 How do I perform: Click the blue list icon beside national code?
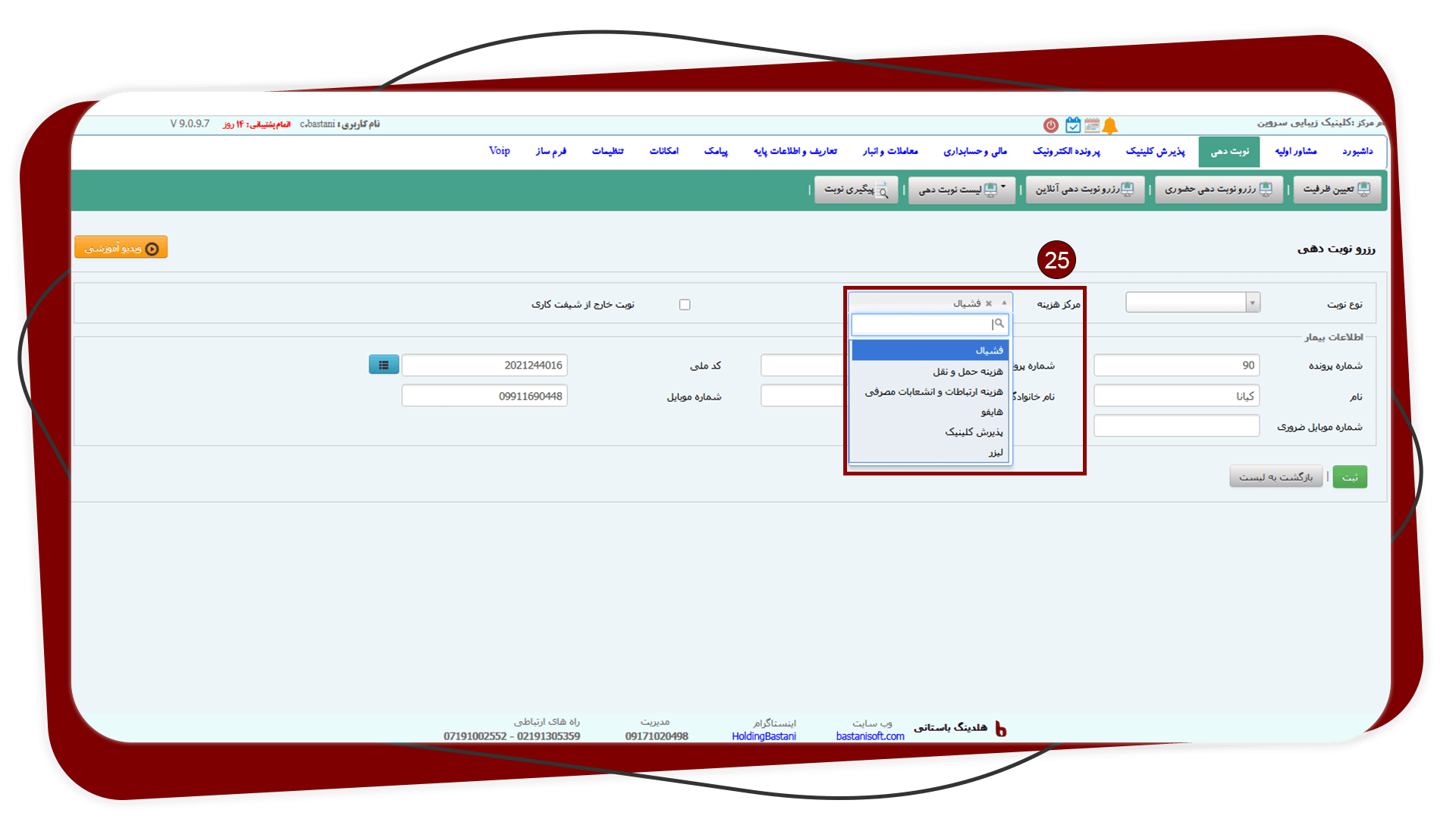pos(384,365)
